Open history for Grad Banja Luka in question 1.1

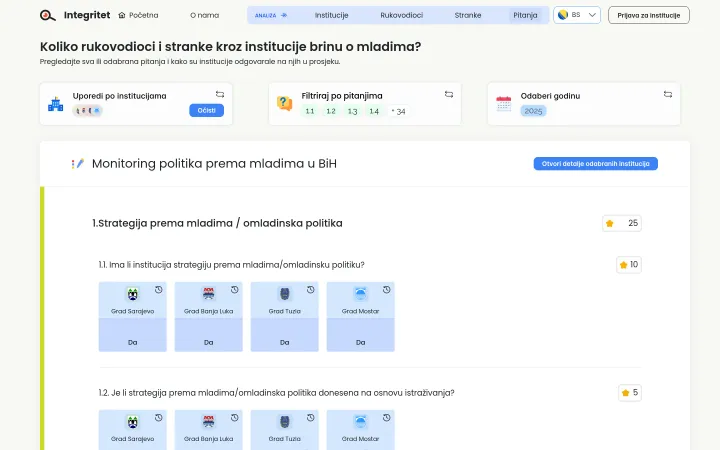coord(235,290)
